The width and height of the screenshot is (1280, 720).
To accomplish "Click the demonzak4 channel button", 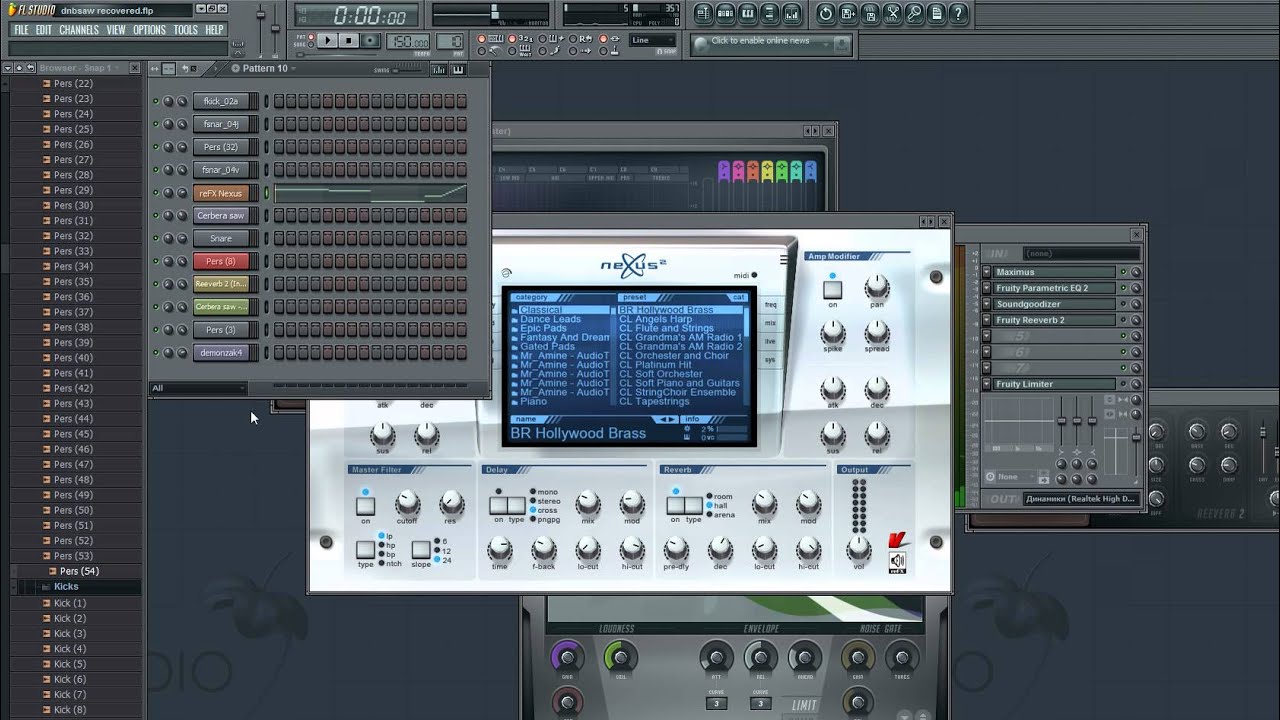I will pos(221,353).
